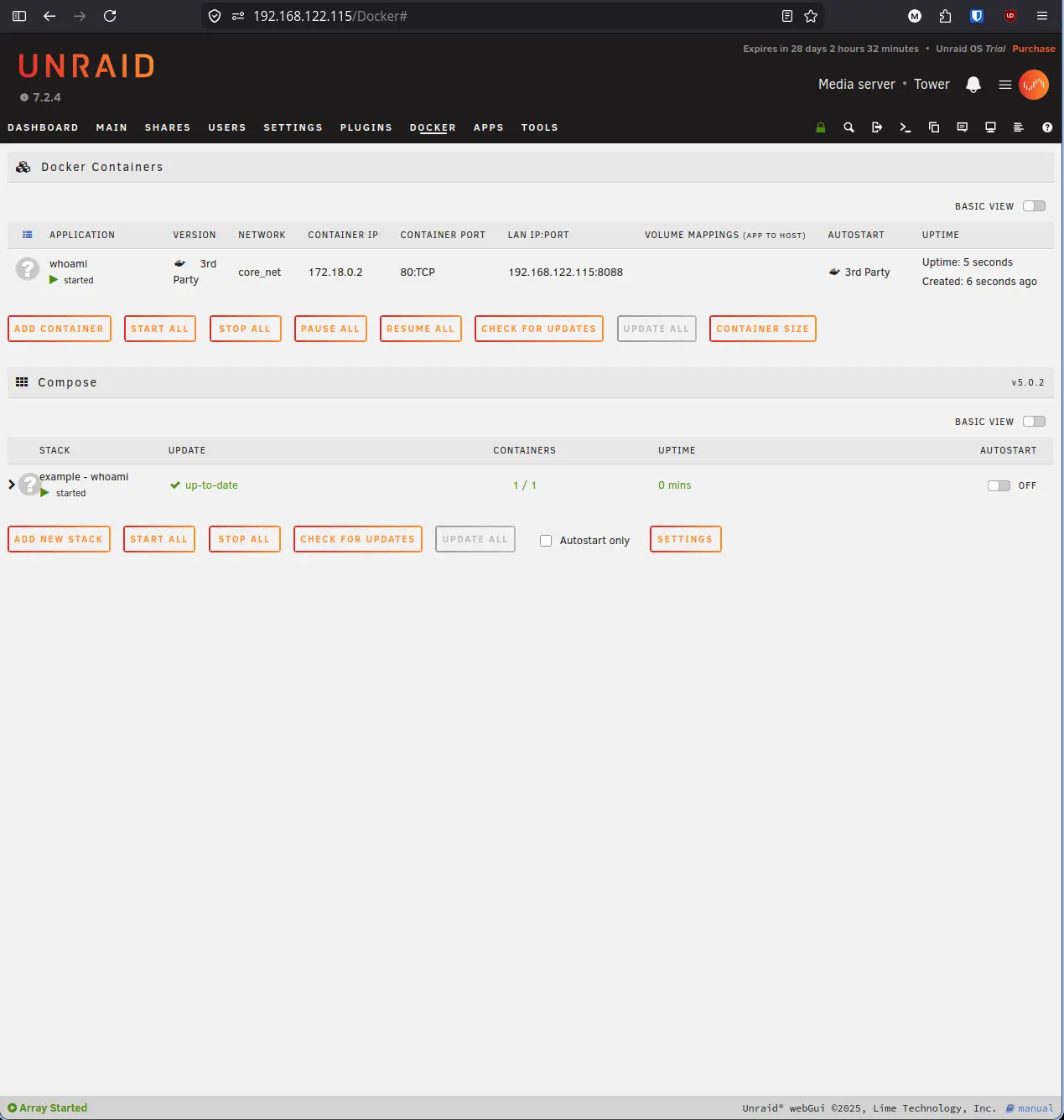
Task: Click the help question mark icon
Action: pyautogui.click(x=1047, y=127)
